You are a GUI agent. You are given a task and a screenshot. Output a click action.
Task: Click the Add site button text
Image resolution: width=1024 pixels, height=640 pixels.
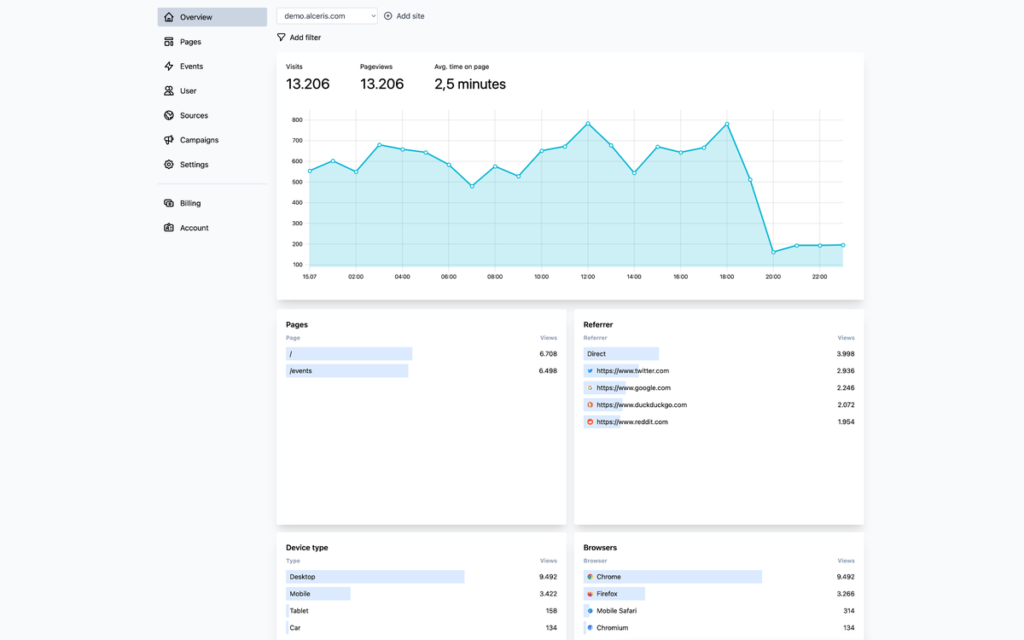tap(410, 16)
